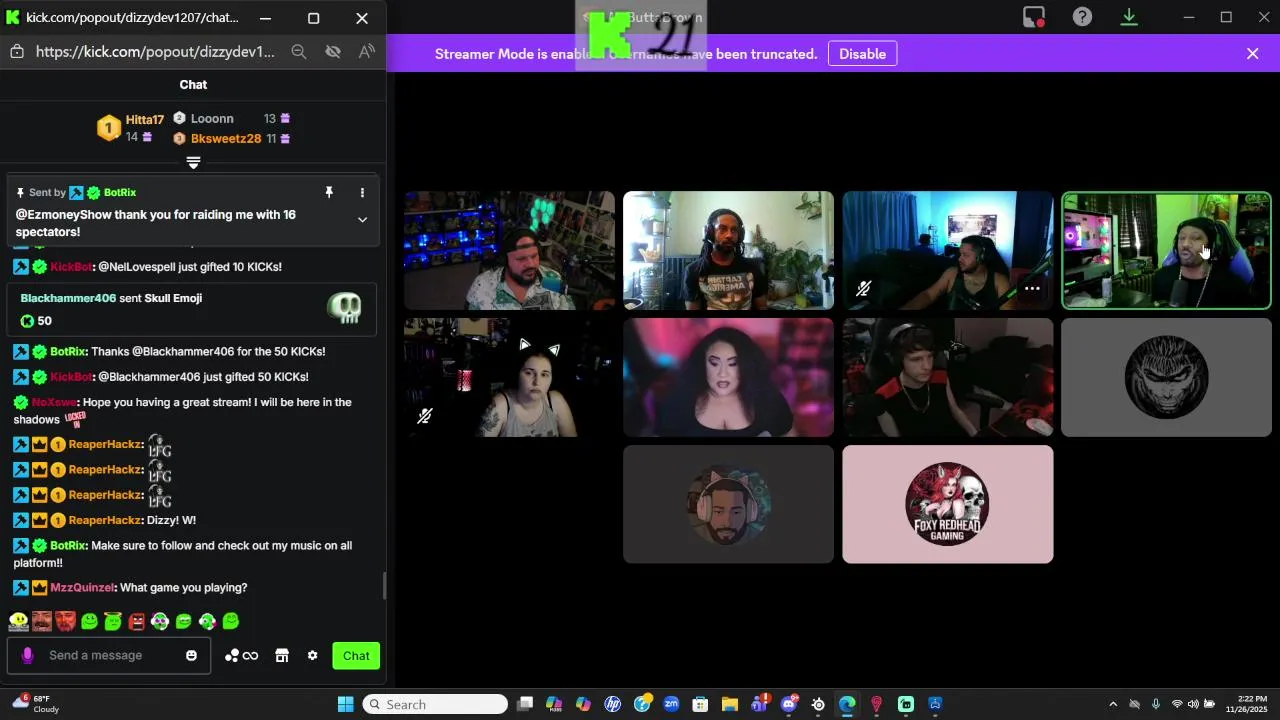1280x720 pixels.
Task: Click the muted mic icon on third tile
Action: pos(864,289)
